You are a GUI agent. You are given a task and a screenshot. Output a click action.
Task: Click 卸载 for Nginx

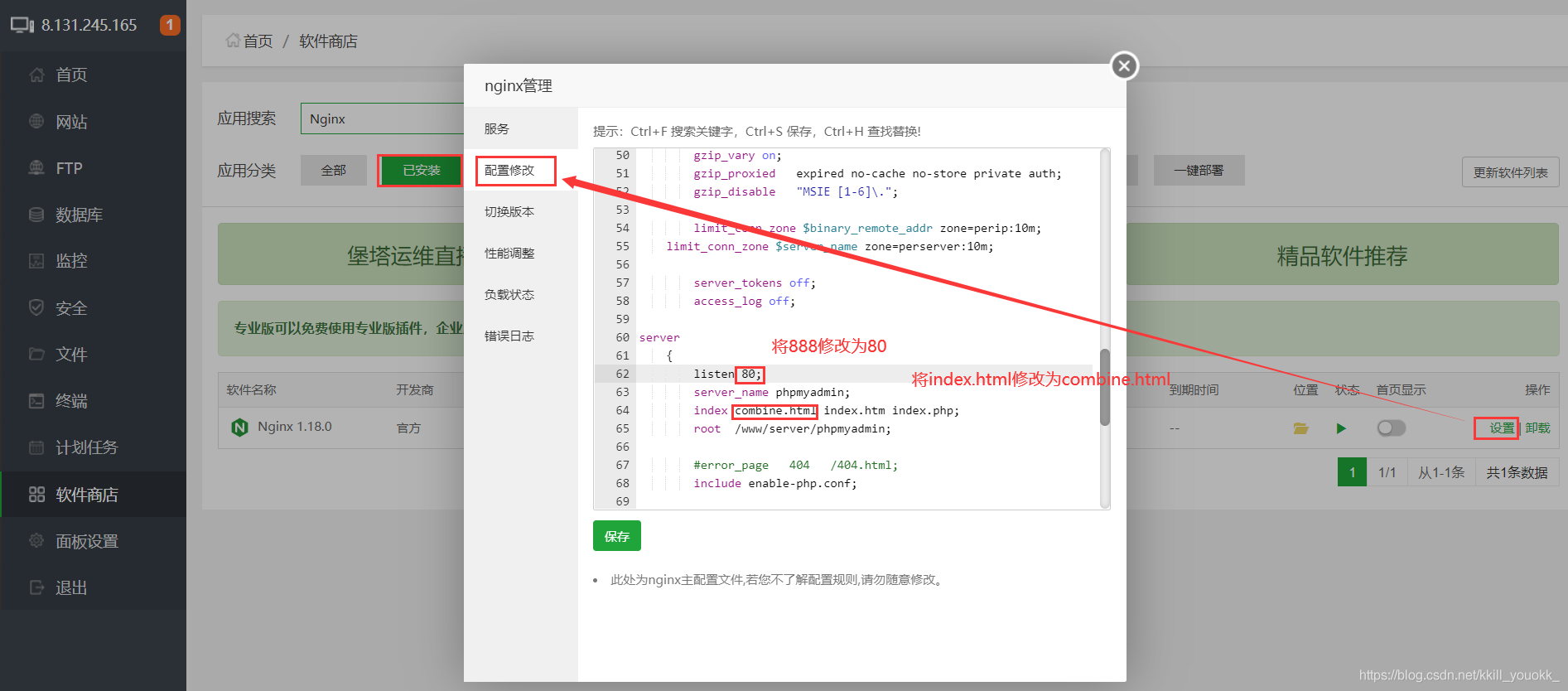tap(1538, 428)
